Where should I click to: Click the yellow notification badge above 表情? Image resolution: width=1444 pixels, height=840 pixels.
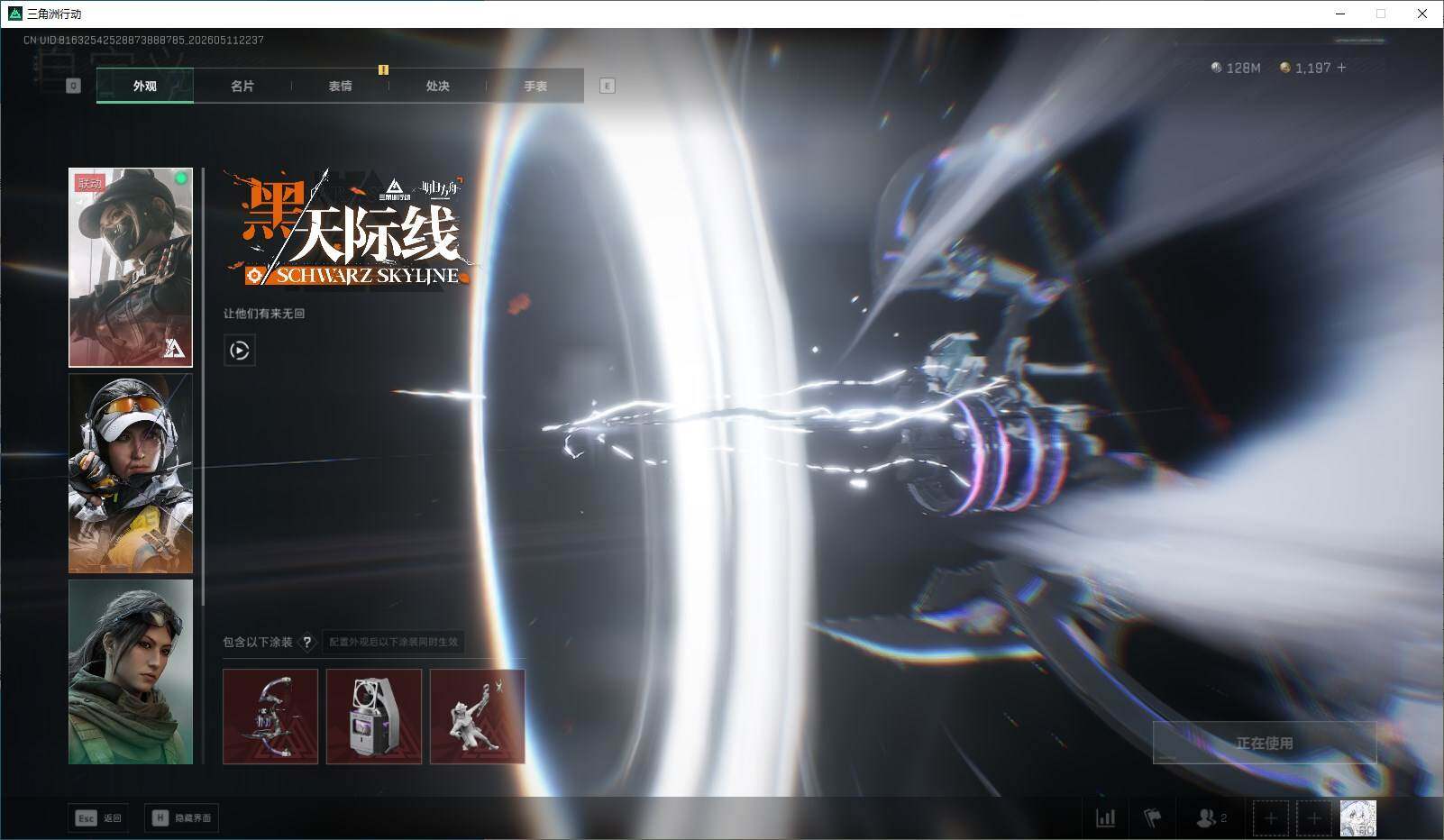tap(383, 69)
